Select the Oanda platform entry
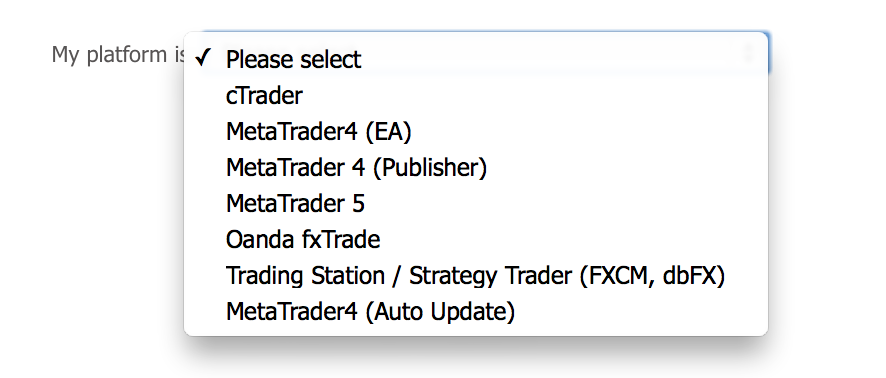 click(x=476, y=240)
